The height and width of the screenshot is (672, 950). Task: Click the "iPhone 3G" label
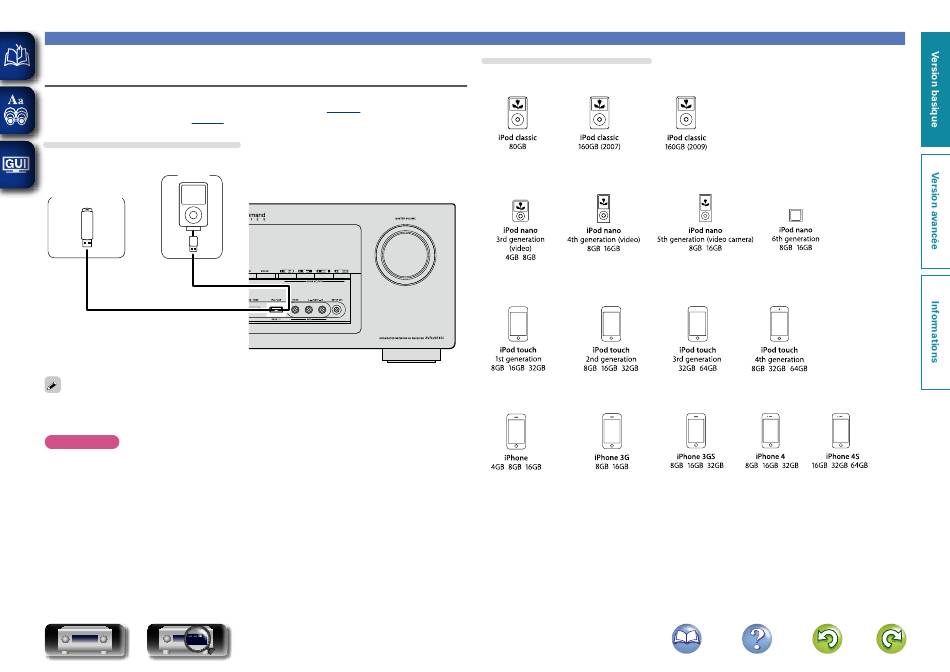point(612,457)
